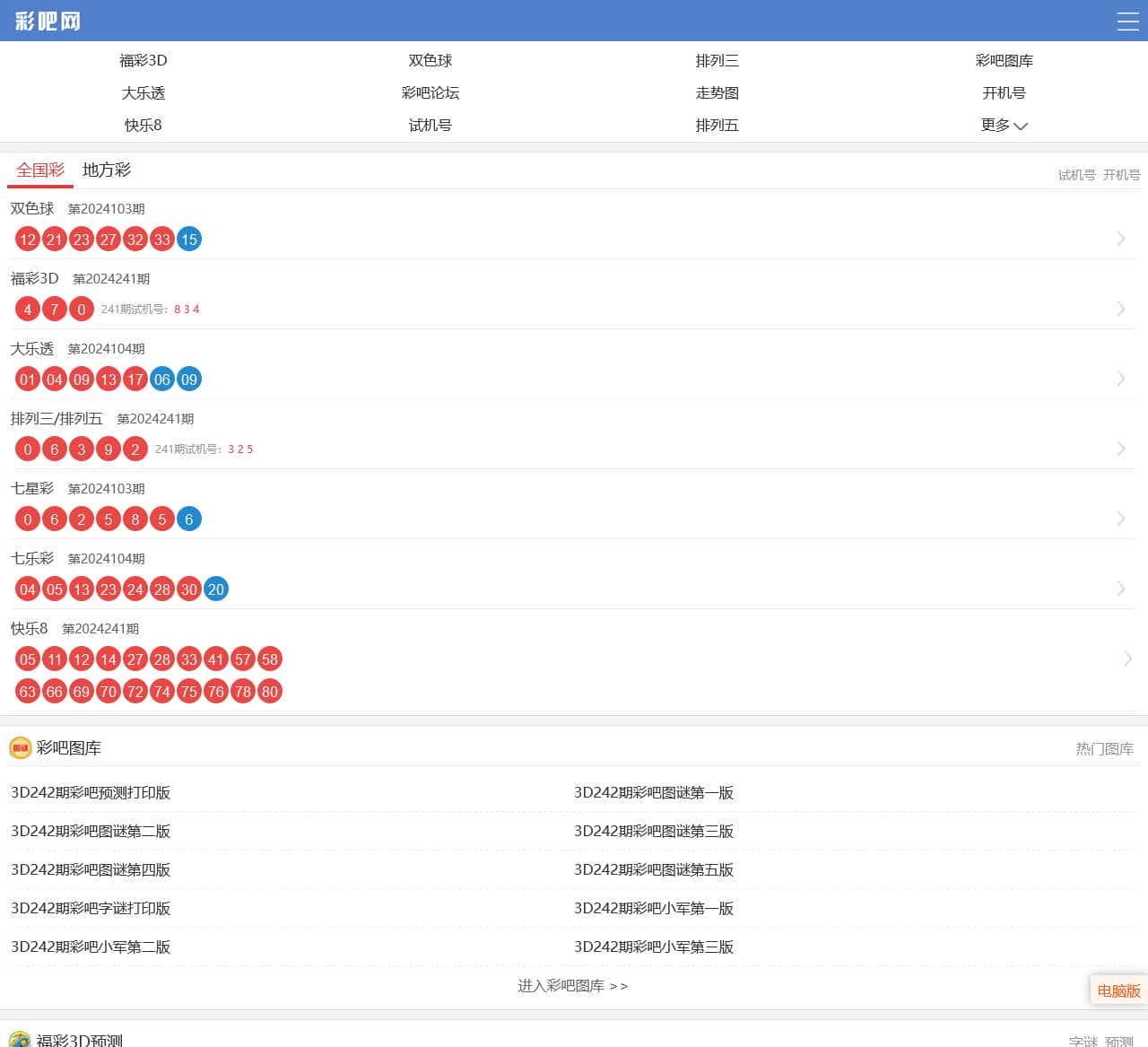The width and height of the screenshot is (1148, 1047).
Task: Open 双色球 results via right chevron
Action: tap(1121, 239)
